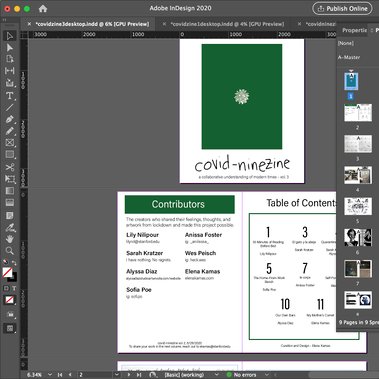
Task: Switch to covidzine3desktop.indd tab
Action: [x=92, y=24]
